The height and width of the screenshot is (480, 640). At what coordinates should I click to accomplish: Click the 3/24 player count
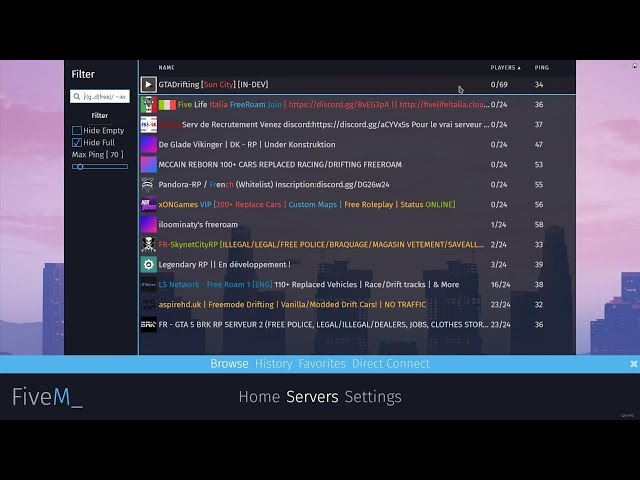(x=498, y=264)
